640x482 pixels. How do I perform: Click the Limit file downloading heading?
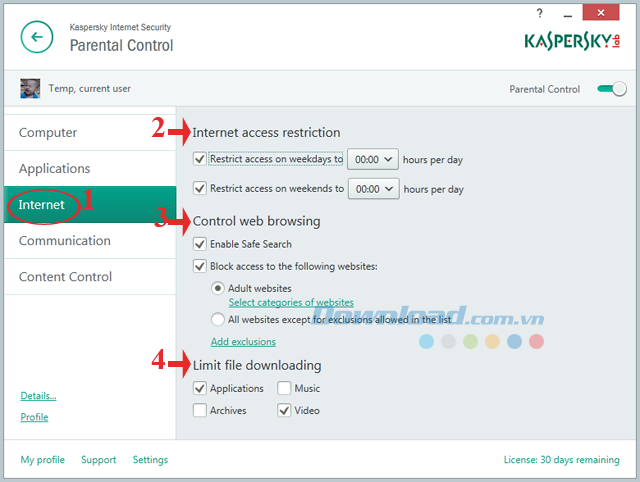click(257, 365)
